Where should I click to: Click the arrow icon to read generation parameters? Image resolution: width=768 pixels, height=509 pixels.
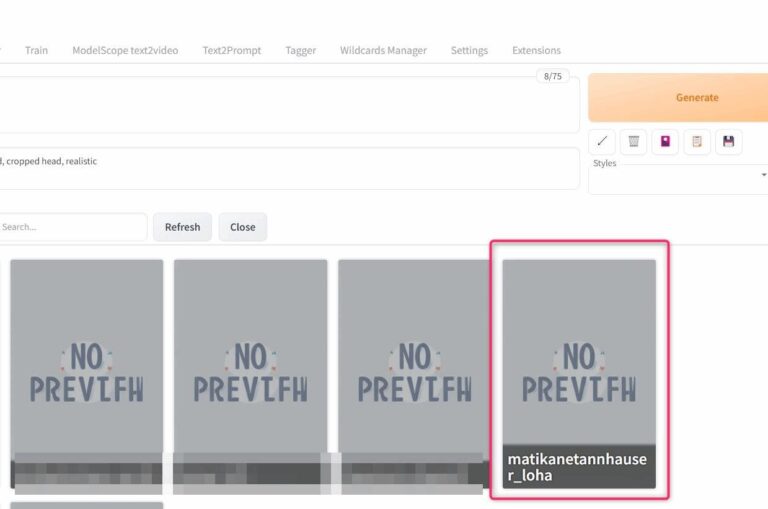point(601,142)
